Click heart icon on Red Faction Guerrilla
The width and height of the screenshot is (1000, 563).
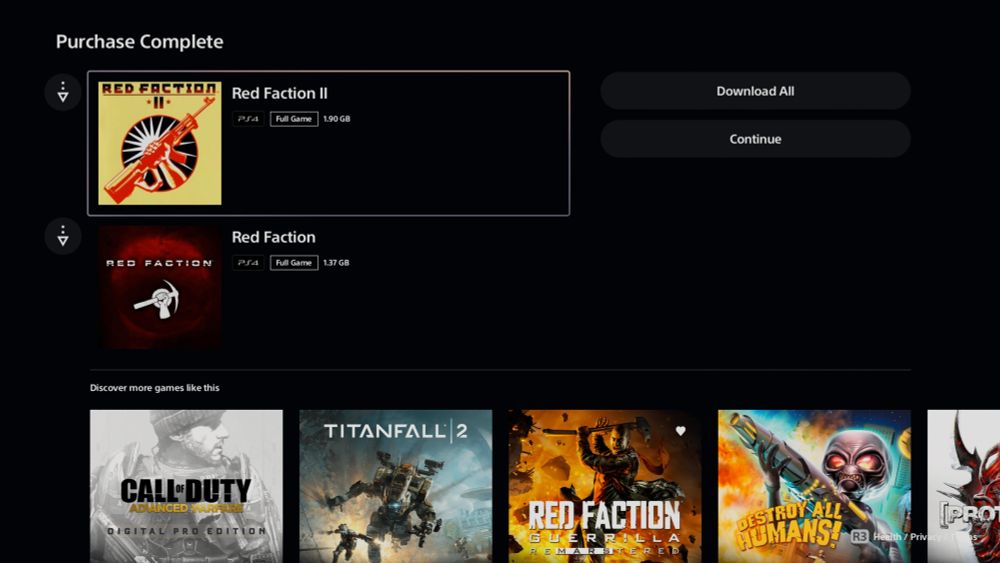pyautogui.click(x=680, y=431)
